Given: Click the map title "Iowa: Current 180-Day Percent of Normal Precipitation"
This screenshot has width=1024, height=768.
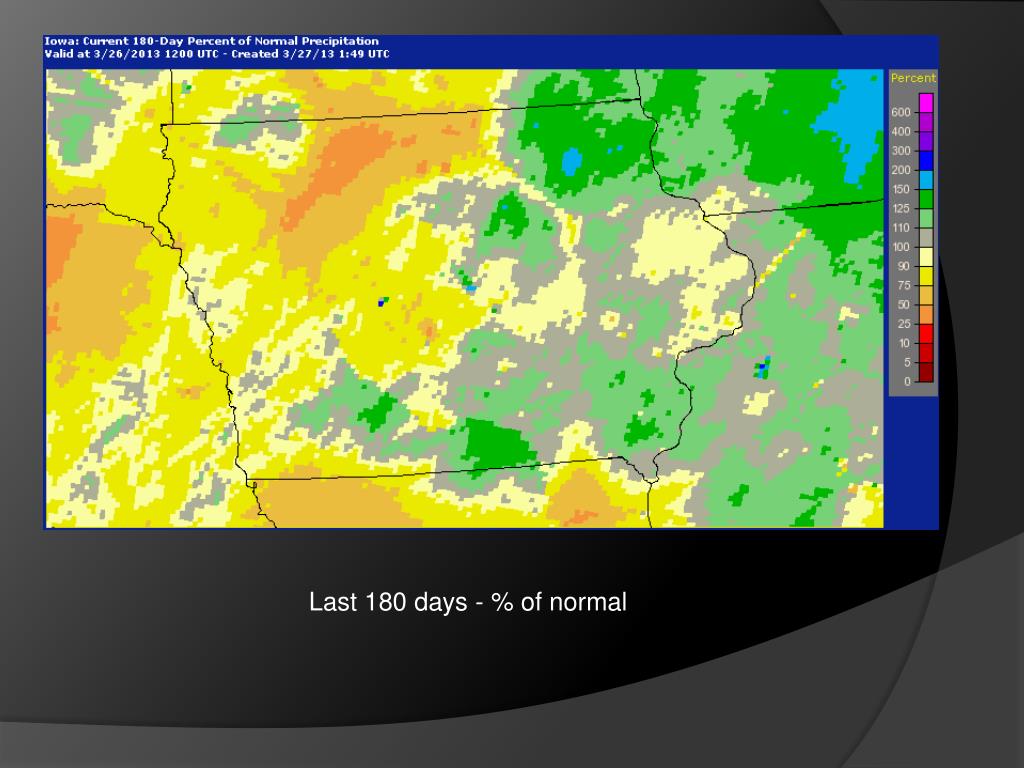Looking at the screenshot, I should pos(212,41).
